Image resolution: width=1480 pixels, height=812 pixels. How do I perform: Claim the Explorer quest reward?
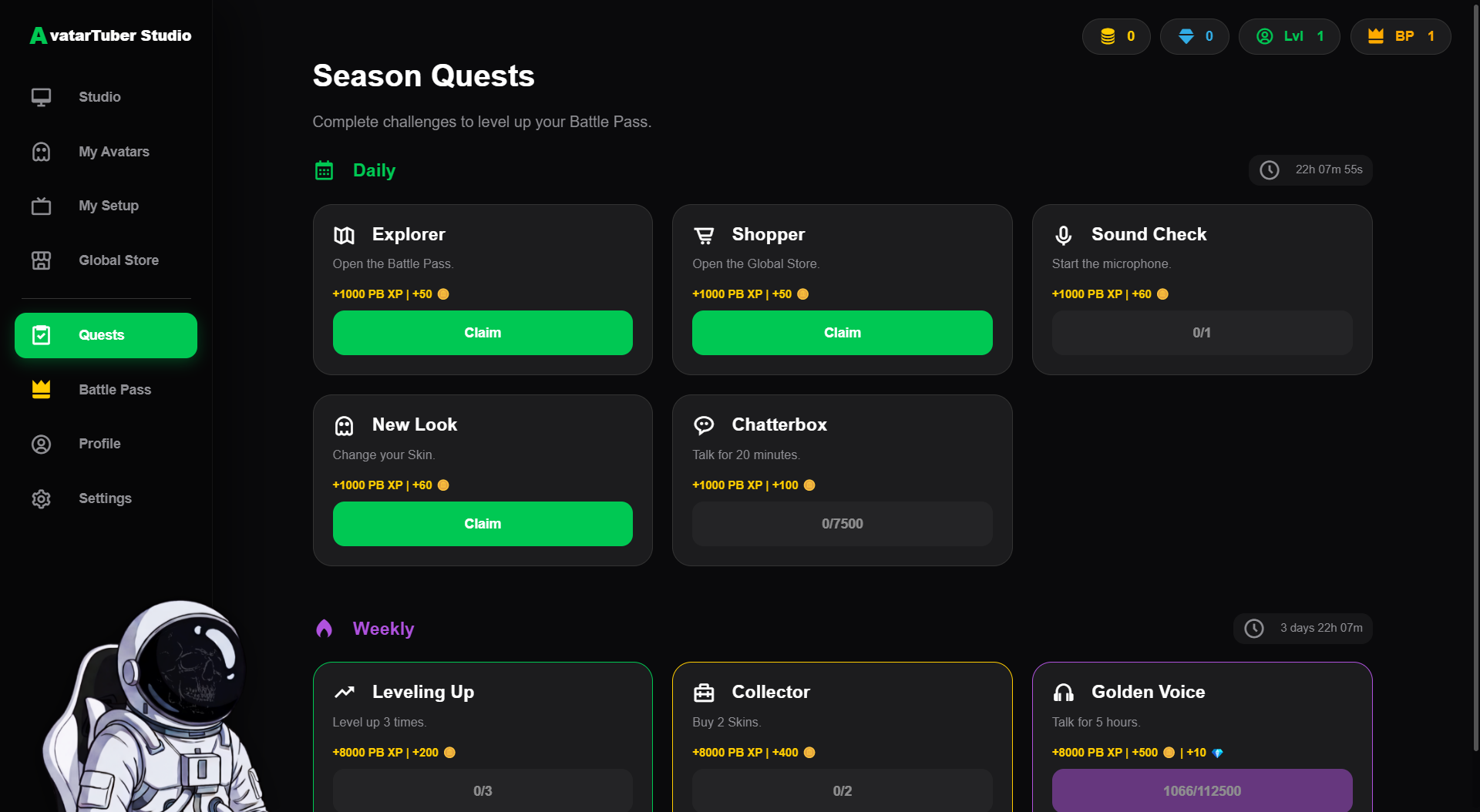(x=483, y=333)
